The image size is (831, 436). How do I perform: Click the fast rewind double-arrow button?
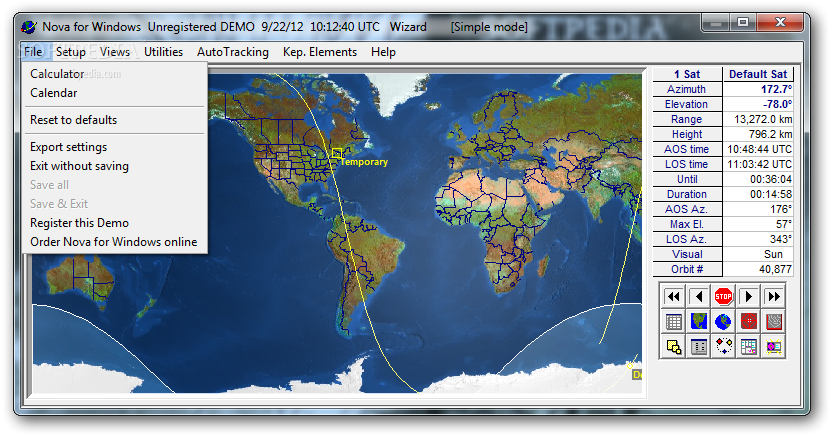point(673,296)
